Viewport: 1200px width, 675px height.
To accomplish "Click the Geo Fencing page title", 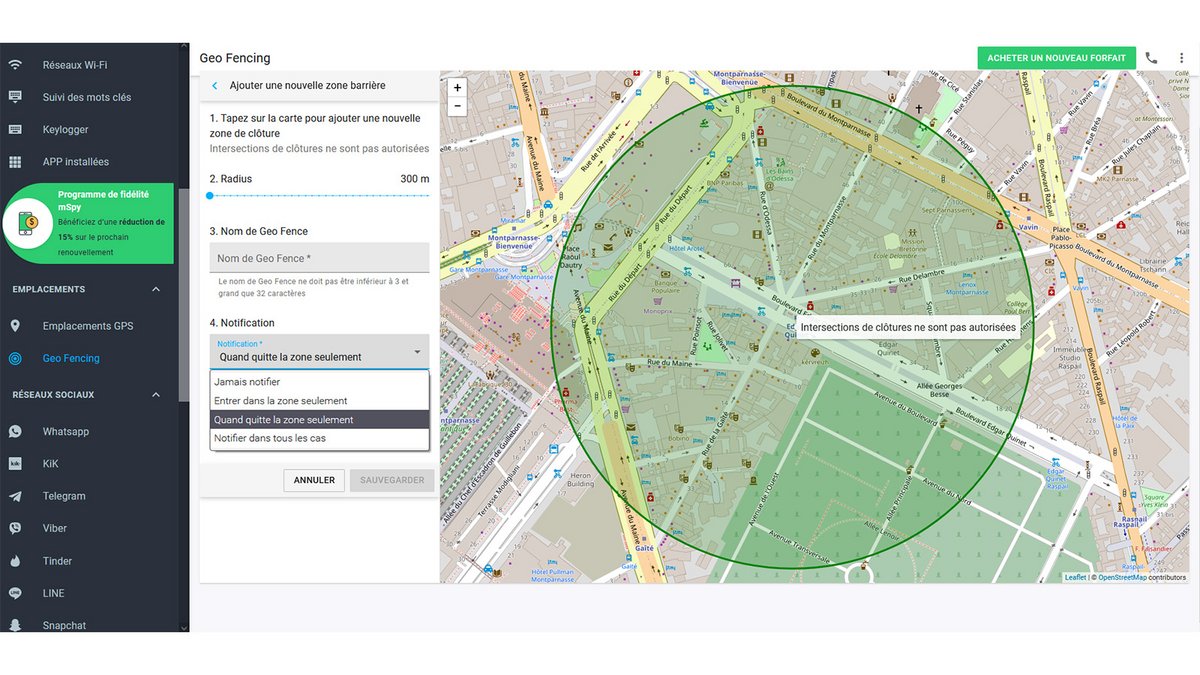I will pyautogui.click(x=235, y=58).
